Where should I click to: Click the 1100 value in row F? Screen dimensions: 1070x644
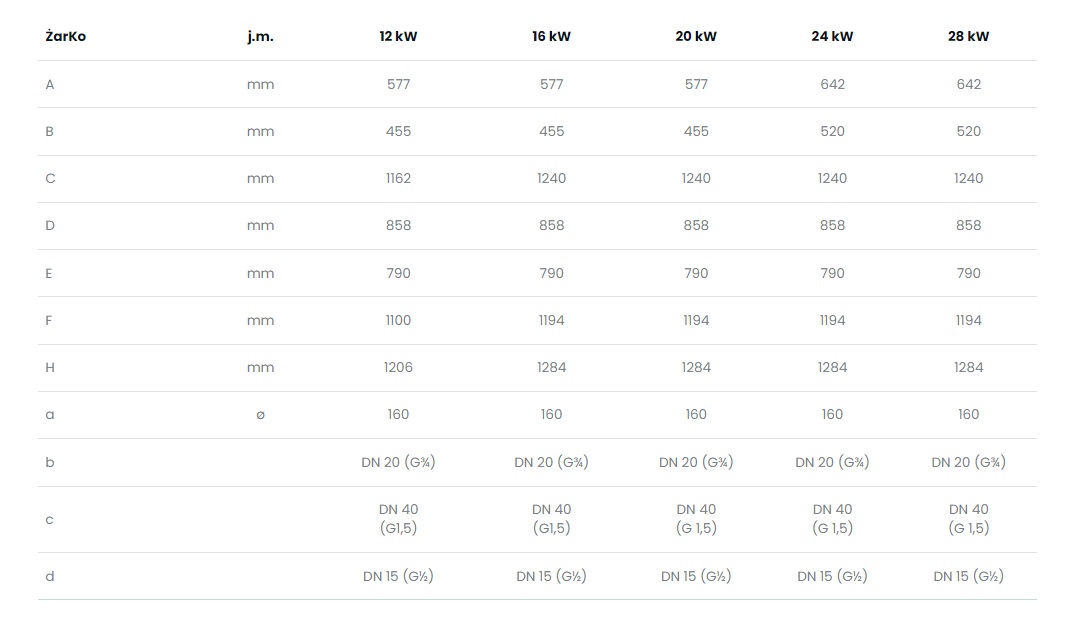[x=399, y=321]
